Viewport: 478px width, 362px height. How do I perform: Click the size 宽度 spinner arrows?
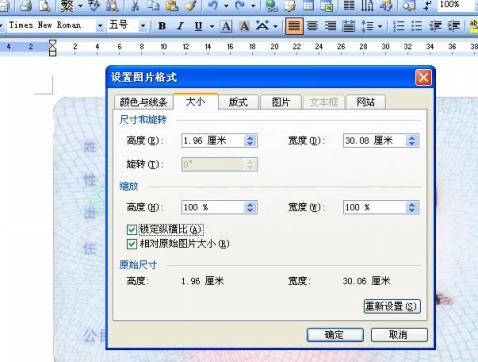[412, 141]
